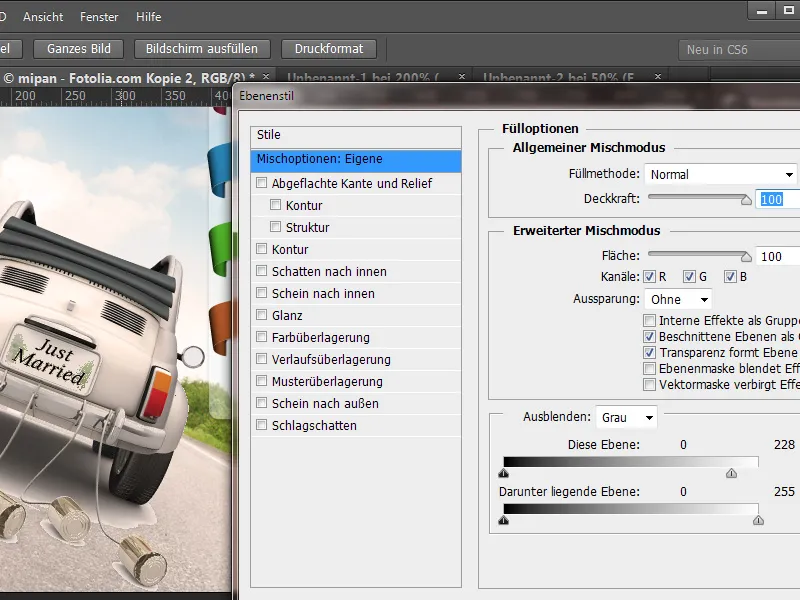800x600 pixels.
Task: Enable the Musterüberlagerung checkbox
Action: [x=261, y=381]
